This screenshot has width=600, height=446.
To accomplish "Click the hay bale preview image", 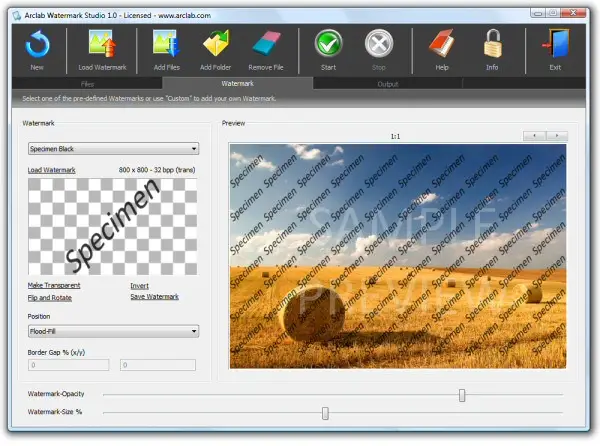I will tap(398, 256).
